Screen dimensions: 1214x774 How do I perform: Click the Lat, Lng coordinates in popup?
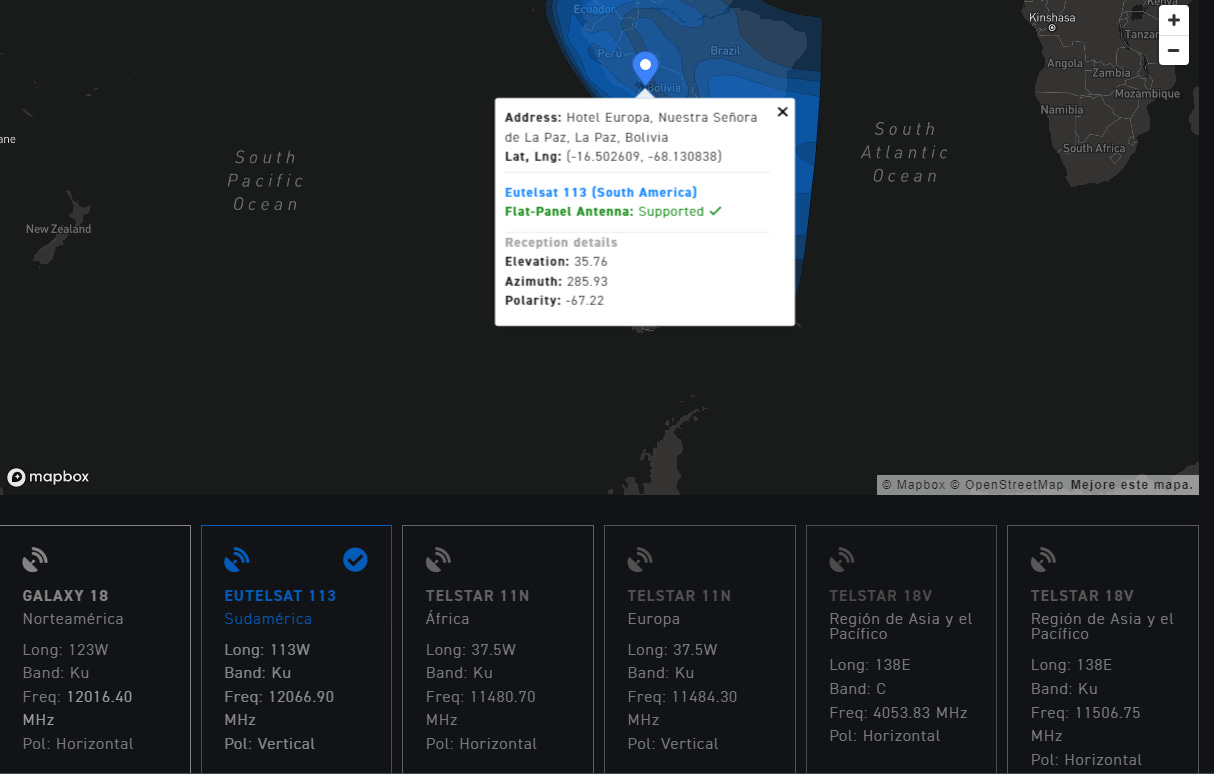click(613, 156)
